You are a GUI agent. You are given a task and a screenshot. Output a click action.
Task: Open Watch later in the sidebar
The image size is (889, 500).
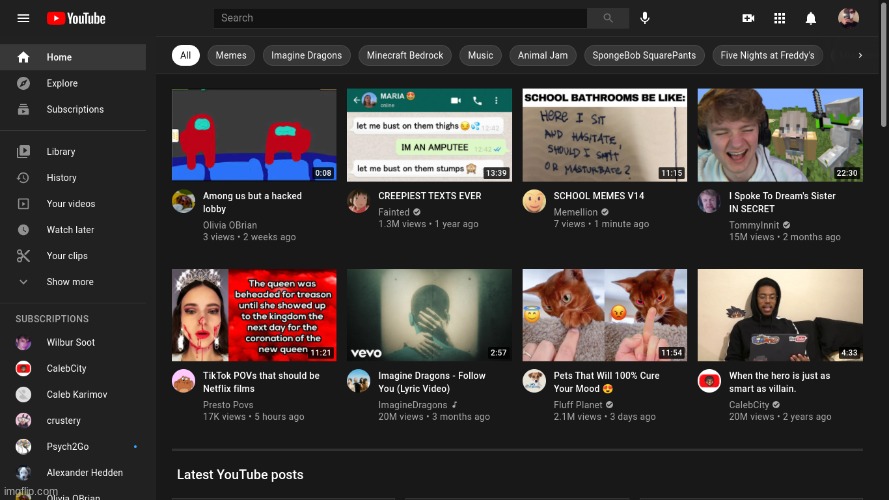[73, 230]
